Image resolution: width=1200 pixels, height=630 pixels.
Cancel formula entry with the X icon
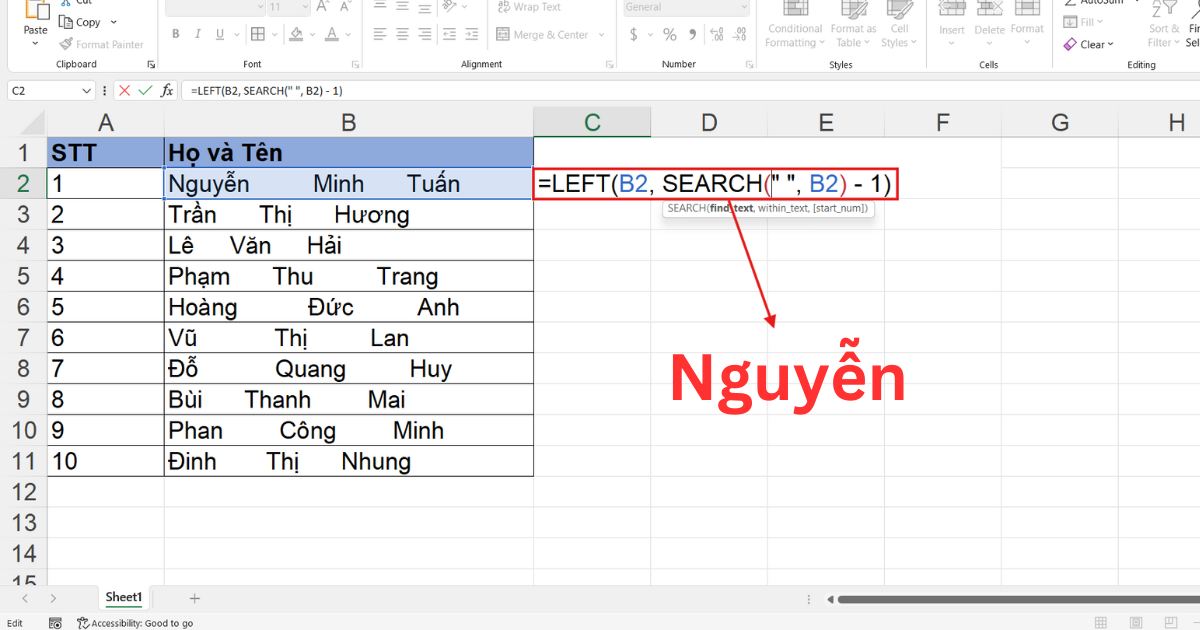[124, 90]
